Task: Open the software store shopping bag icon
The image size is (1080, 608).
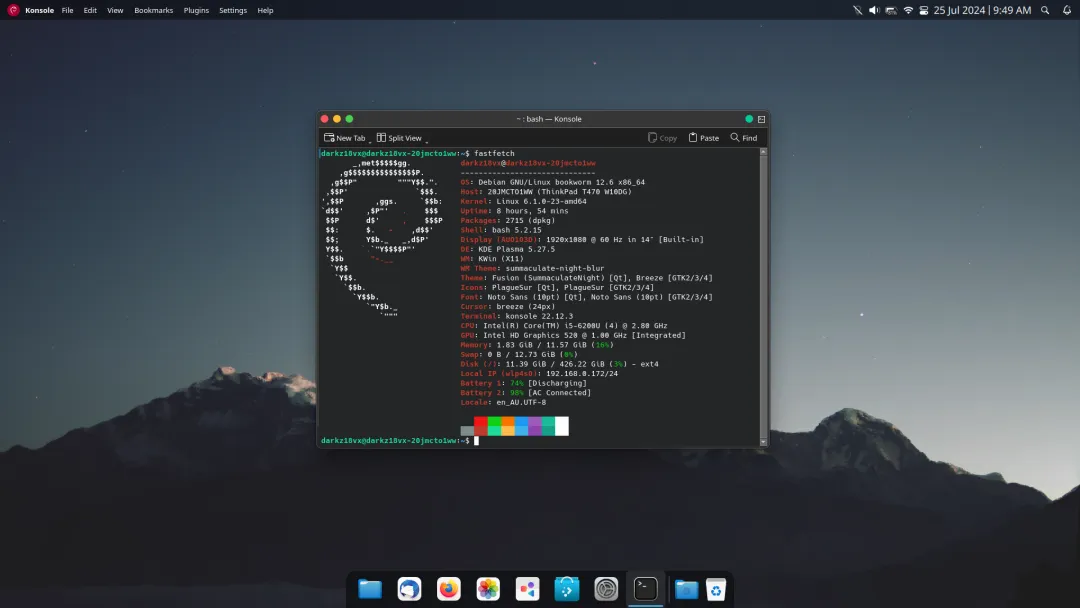Action: pos(567,589)
